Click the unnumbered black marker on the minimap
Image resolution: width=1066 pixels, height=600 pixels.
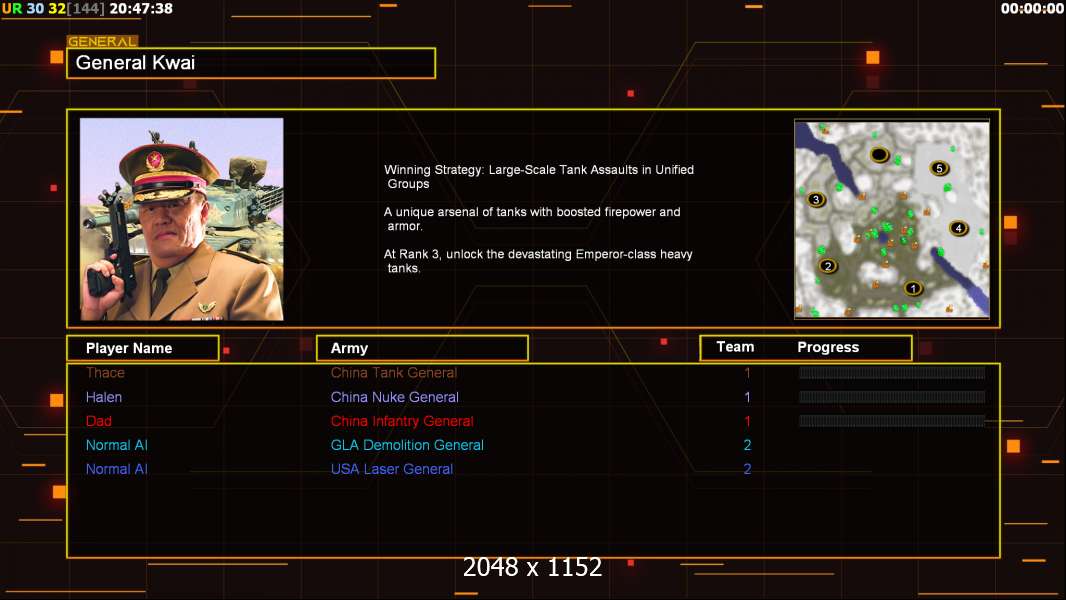click(880, 155)
